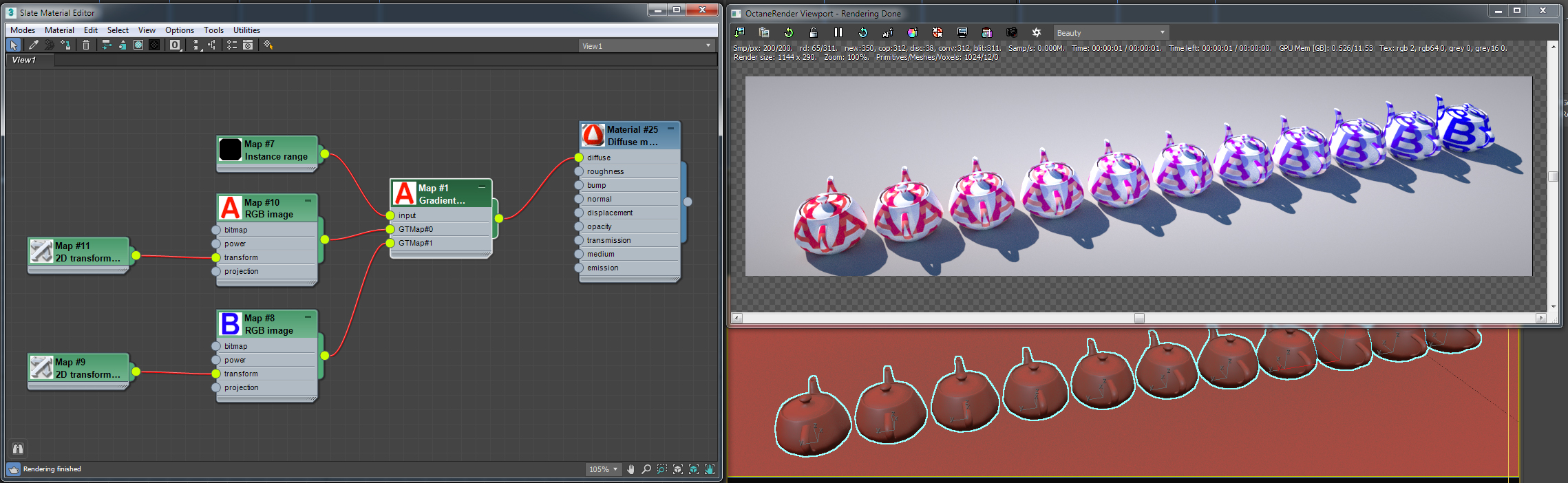Click Octane viewport vertical scrollbar thumb
1568x483 pixels.
1553,176
